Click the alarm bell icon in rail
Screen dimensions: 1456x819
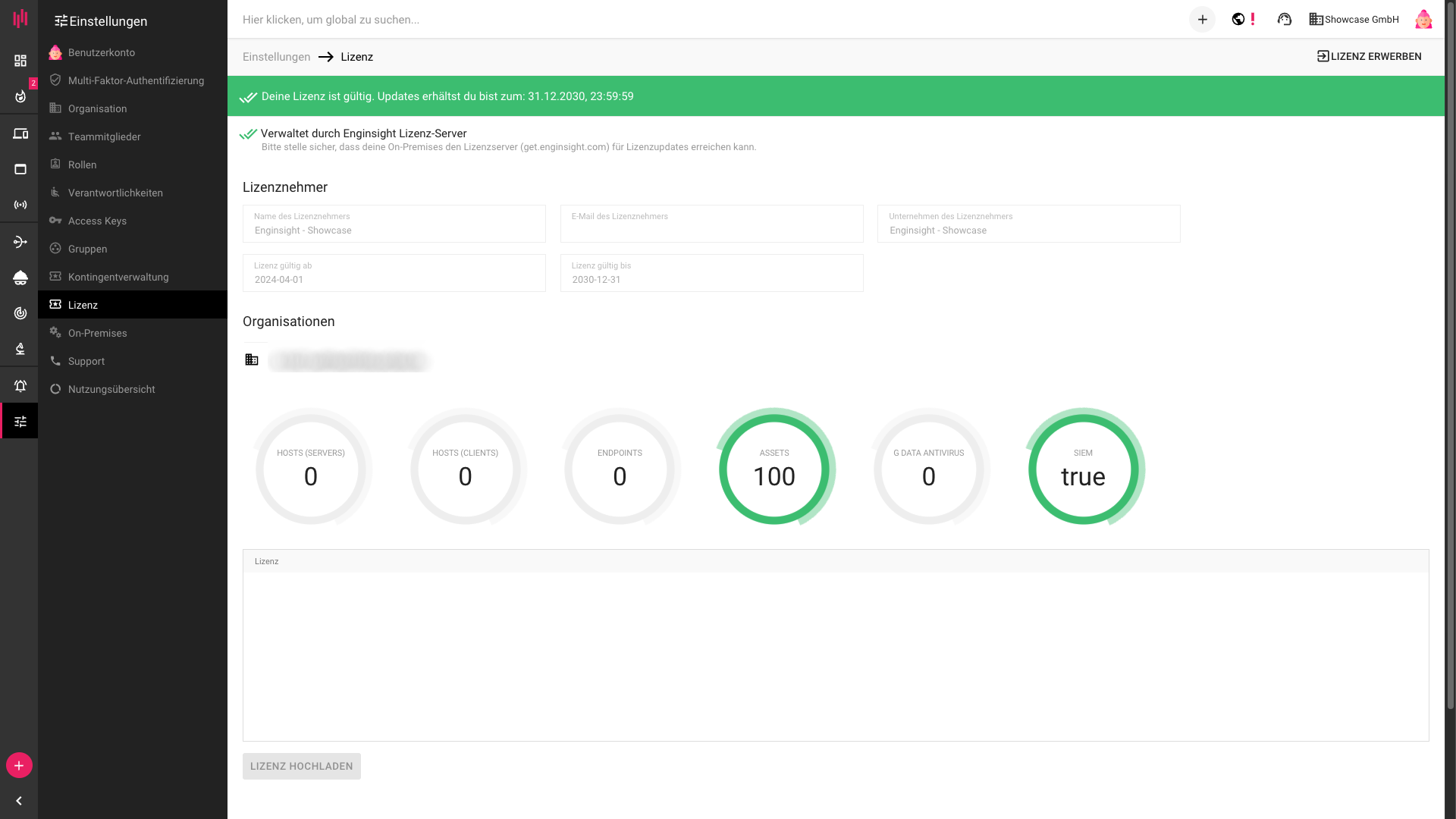coord(20,386)
